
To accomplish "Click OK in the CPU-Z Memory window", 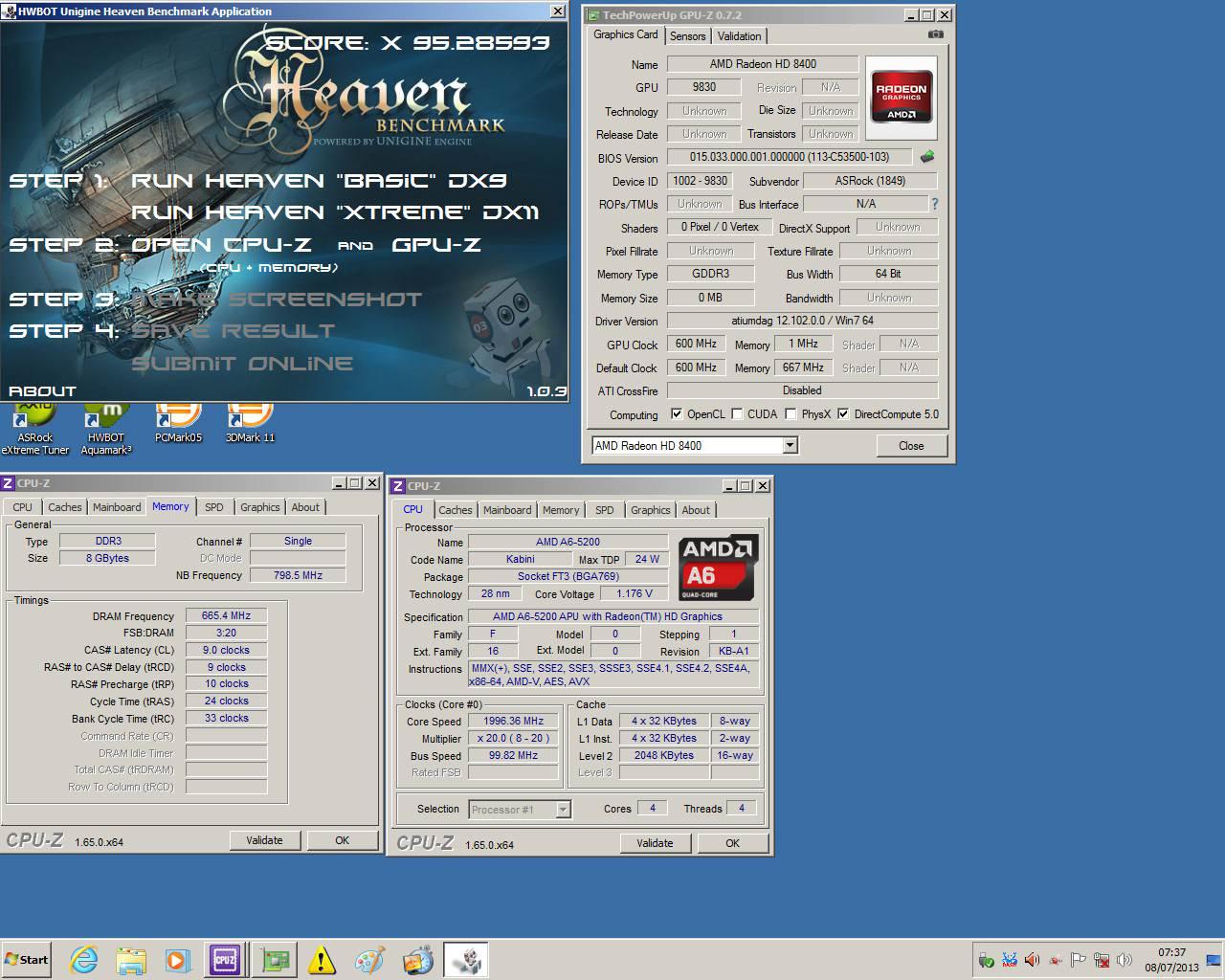I will [x=342, y=840].
